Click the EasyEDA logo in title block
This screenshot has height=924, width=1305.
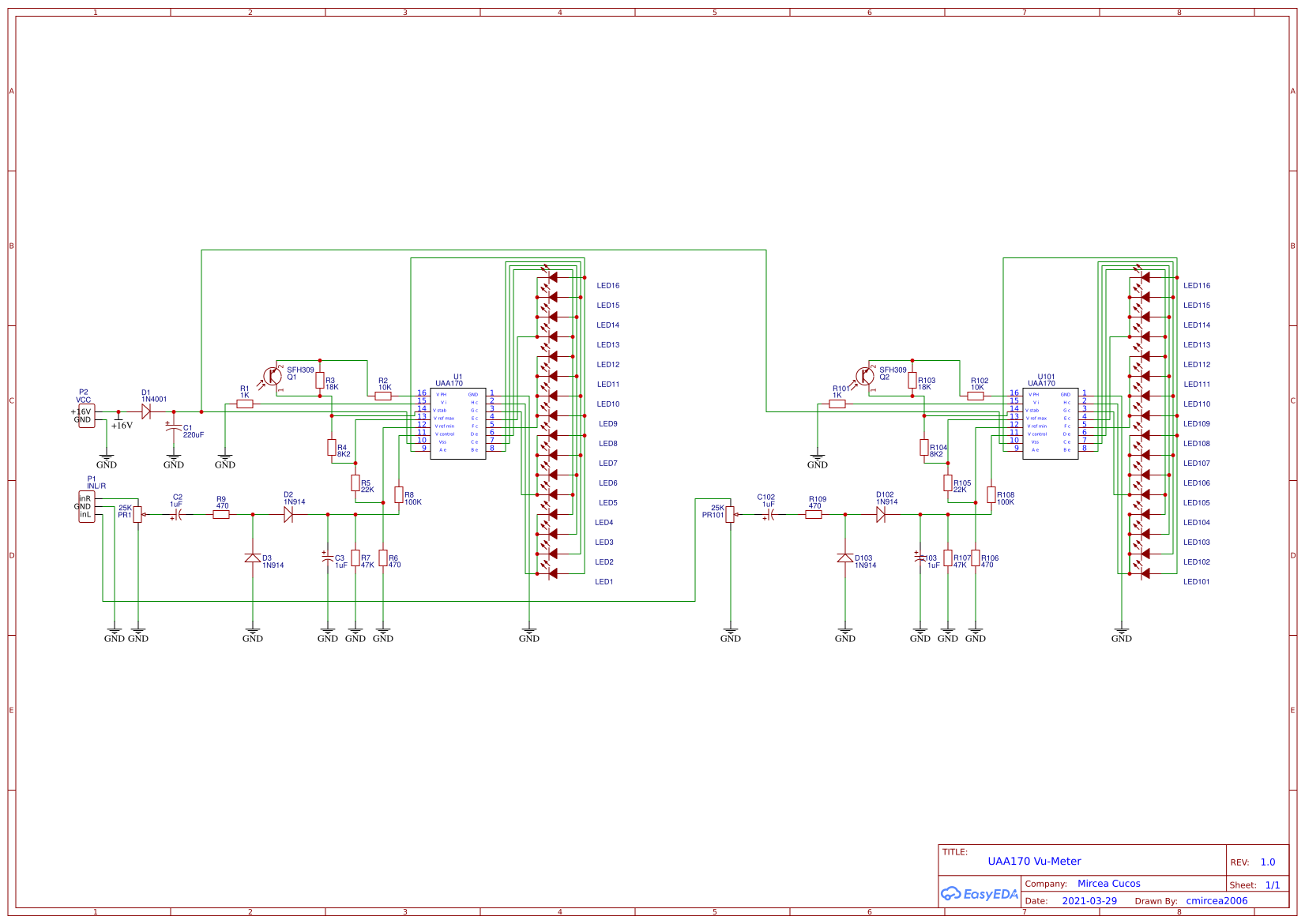point(980,895)
